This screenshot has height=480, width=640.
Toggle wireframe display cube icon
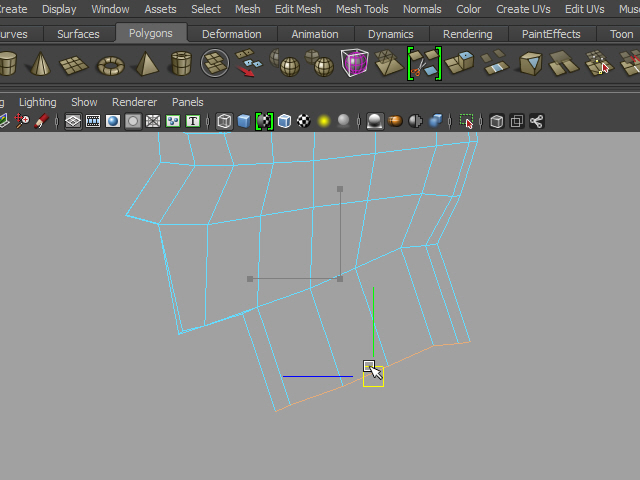(x=224, y=122)
